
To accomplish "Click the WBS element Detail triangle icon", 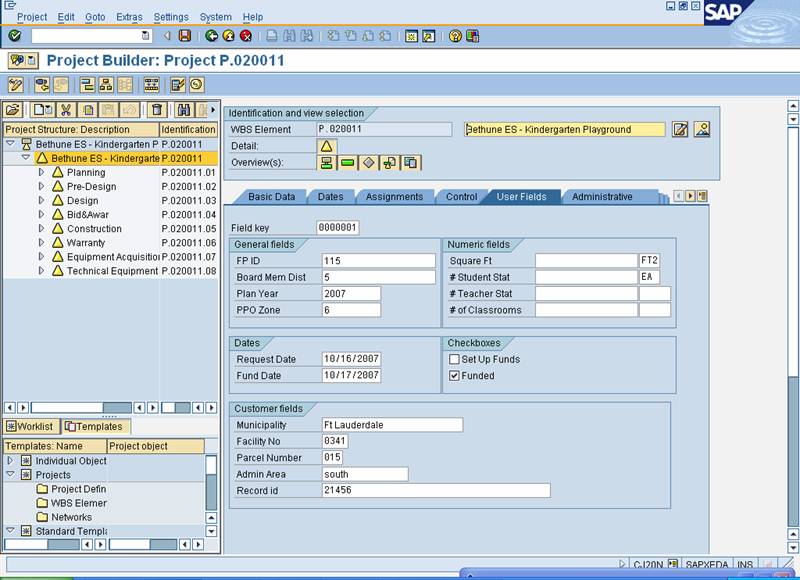I will click(x=326, y=146).
